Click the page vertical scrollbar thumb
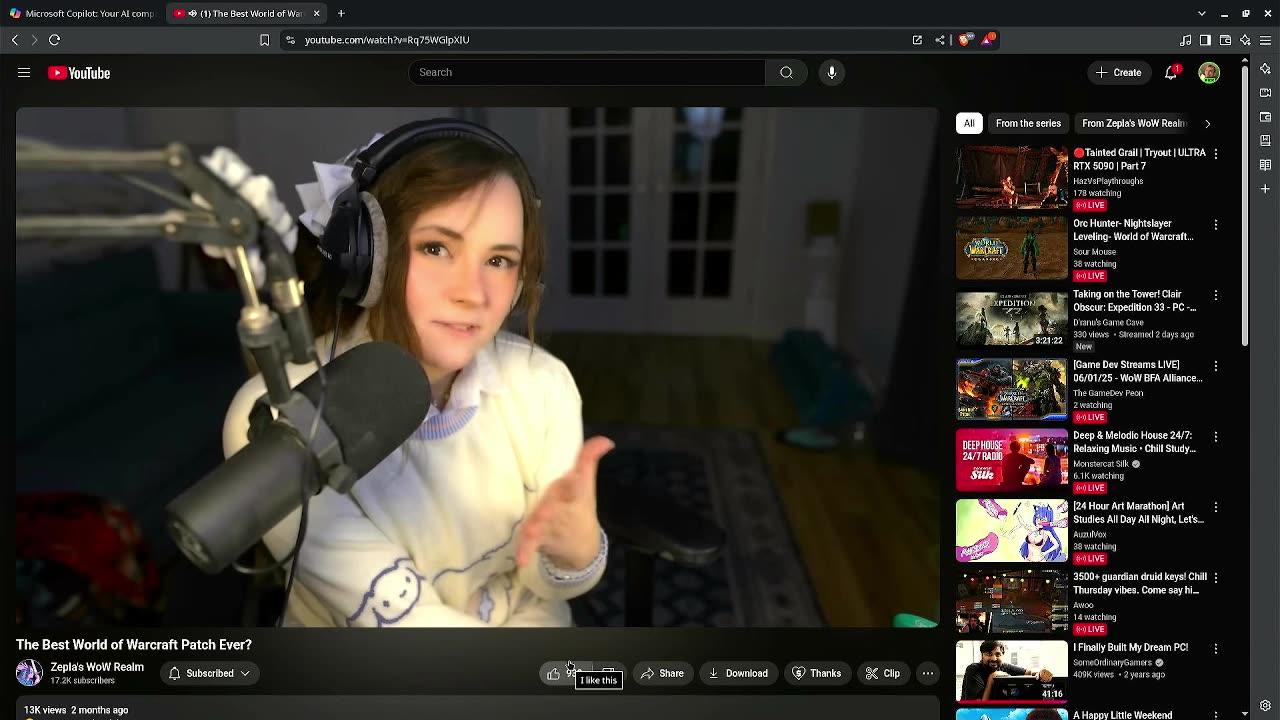 (1245, 205)
